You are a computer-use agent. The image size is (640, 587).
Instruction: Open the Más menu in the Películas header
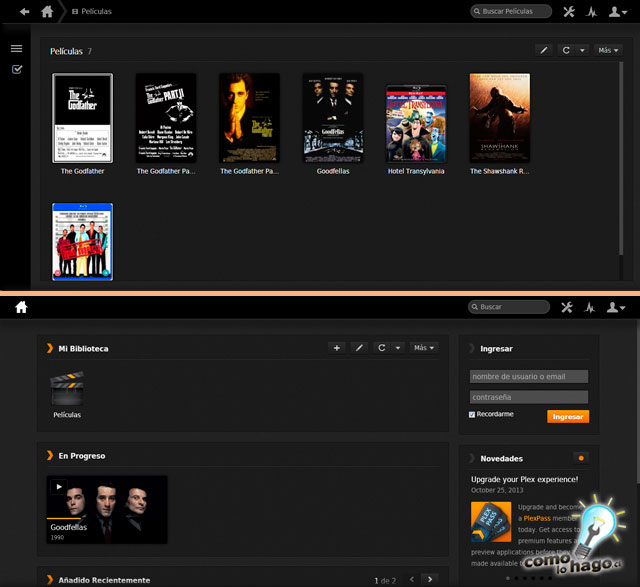608,50
